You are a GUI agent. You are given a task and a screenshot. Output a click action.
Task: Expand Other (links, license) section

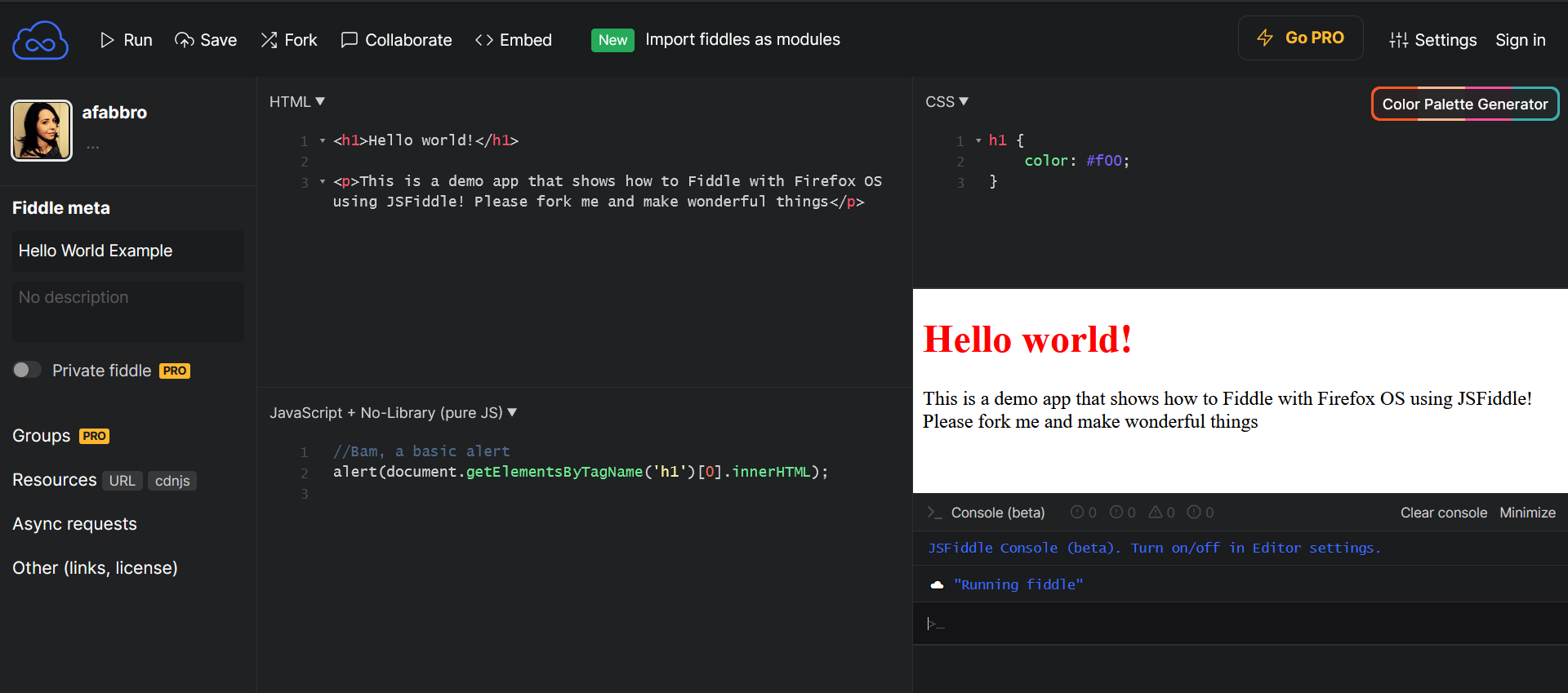95,568
